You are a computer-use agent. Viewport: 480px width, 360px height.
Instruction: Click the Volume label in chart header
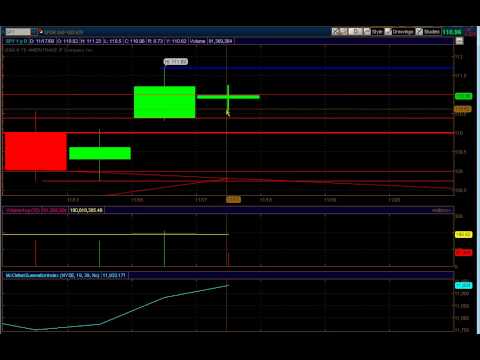click(x=197, y=41)
